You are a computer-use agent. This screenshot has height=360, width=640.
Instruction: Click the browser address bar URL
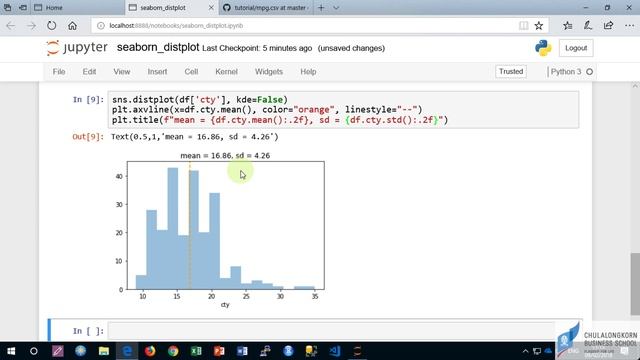click(x=176, y=26)
